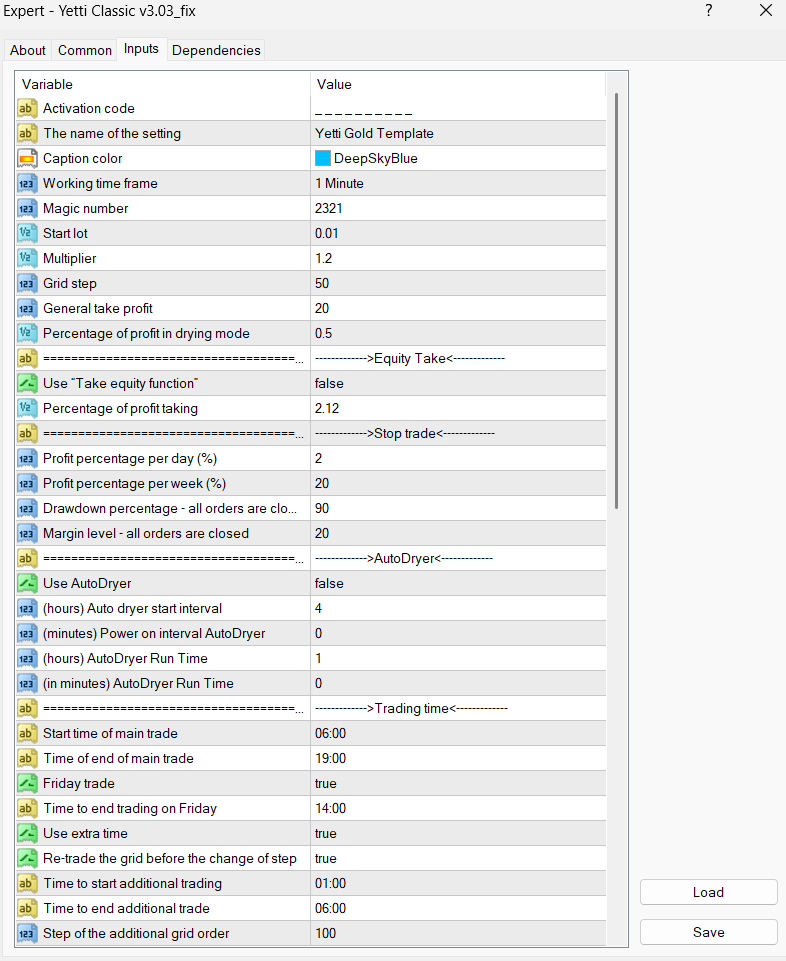Toggle the Re-trade the grid true value
786x961 pixels.
point(325,858)
